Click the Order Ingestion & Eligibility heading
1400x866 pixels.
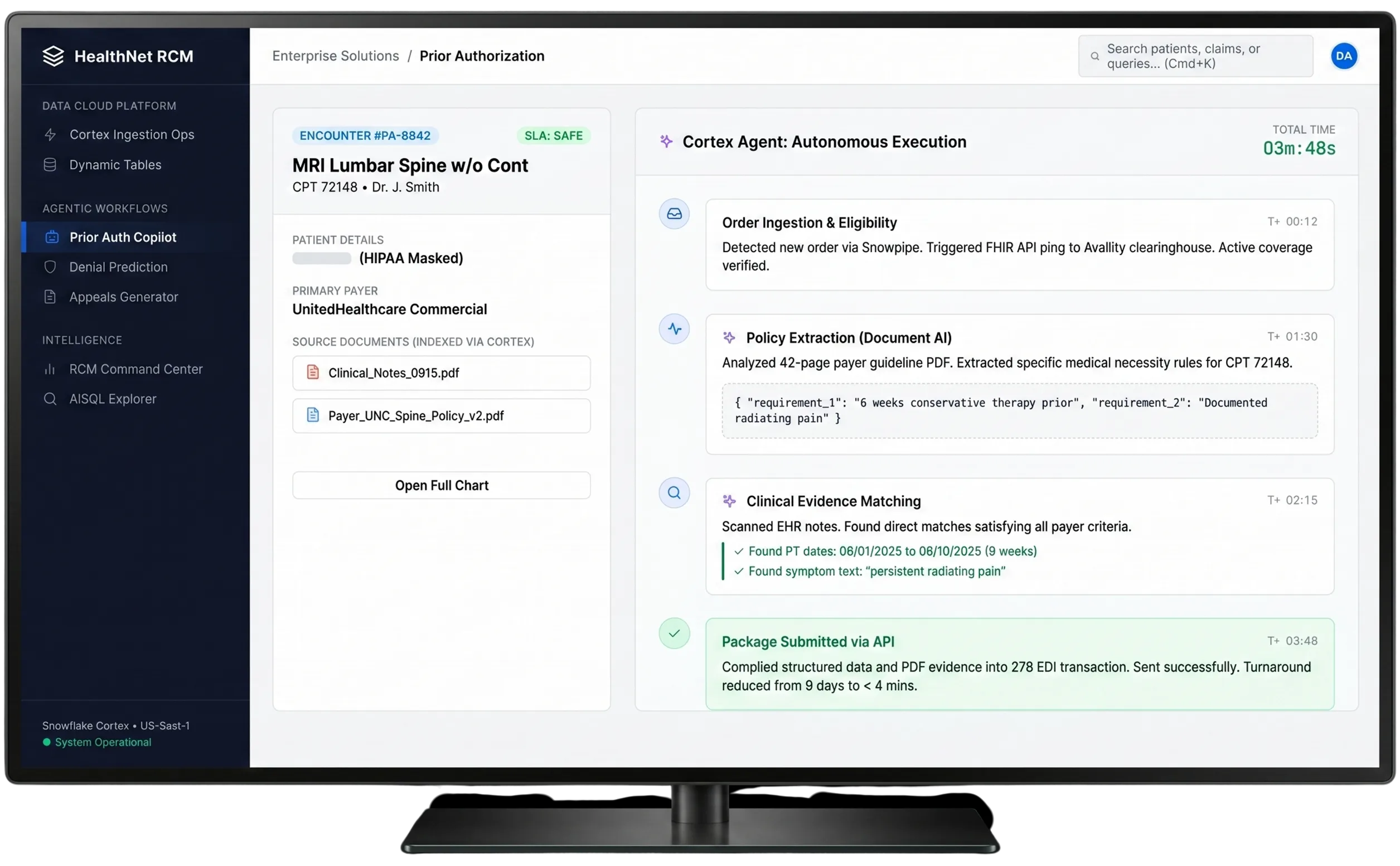point(809,223)
